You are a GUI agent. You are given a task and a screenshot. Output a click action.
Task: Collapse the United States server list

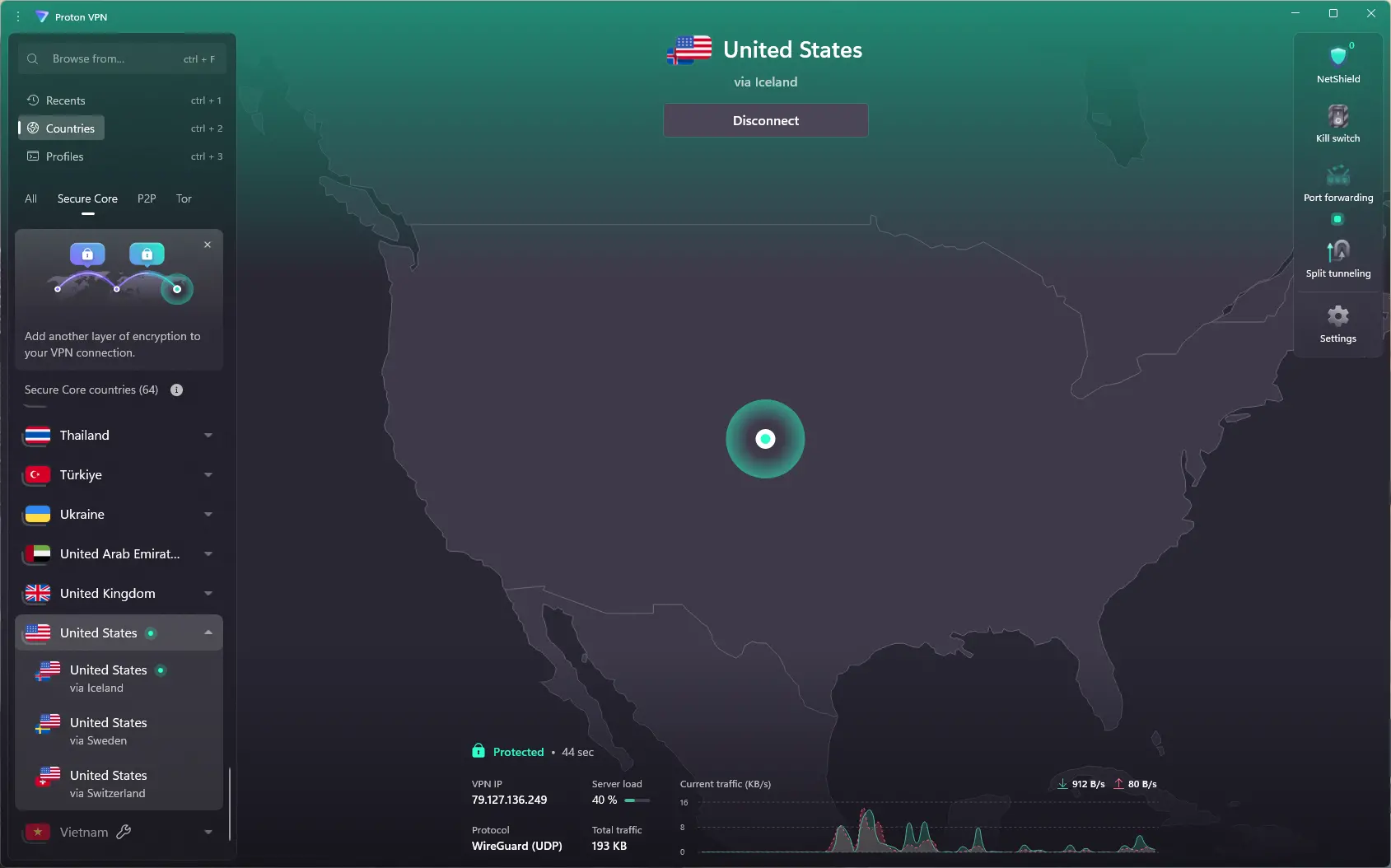[208, 632]
